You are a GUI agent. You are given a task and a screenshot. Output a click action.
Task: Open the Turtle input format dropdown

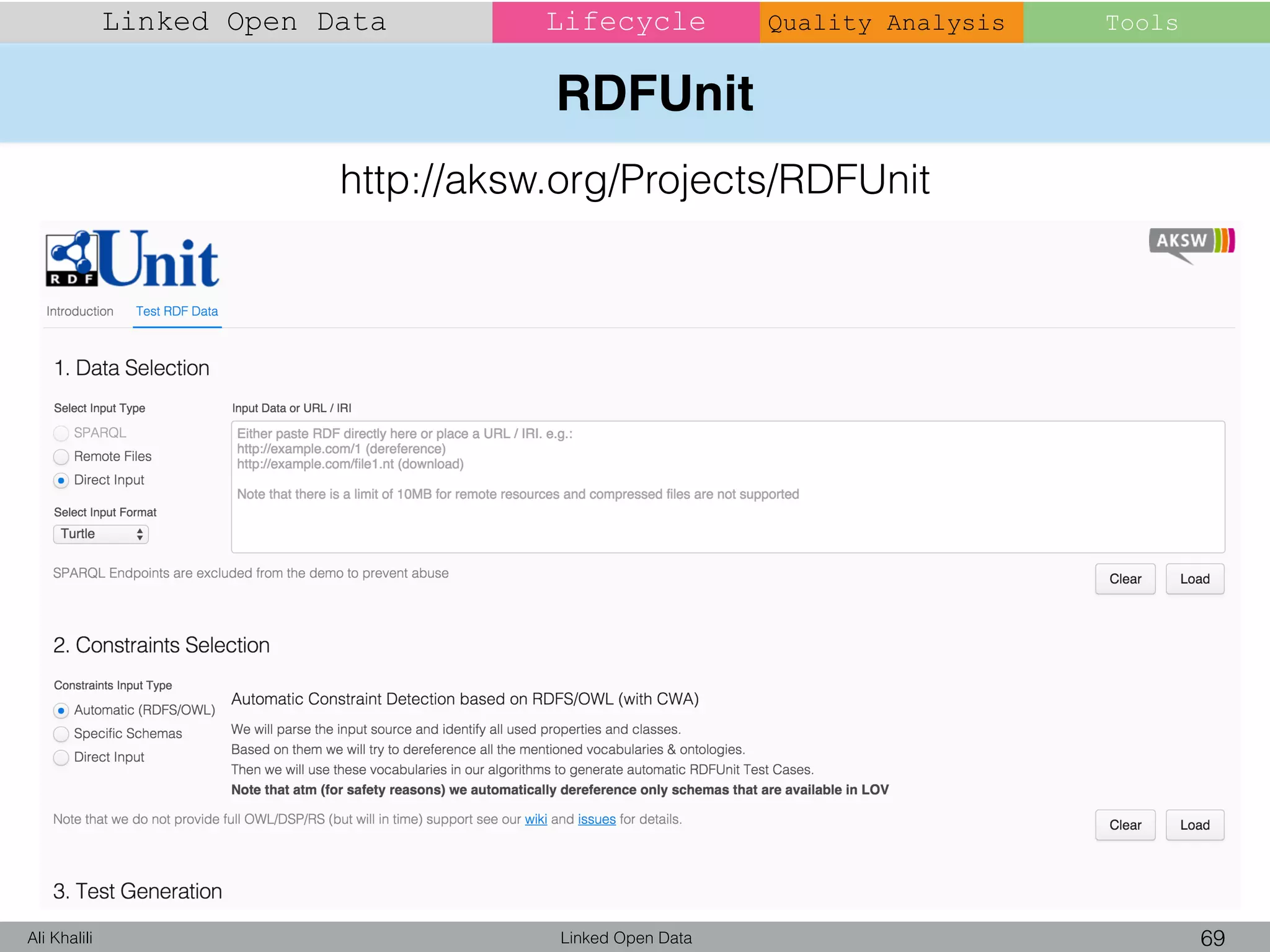(101, 534)
